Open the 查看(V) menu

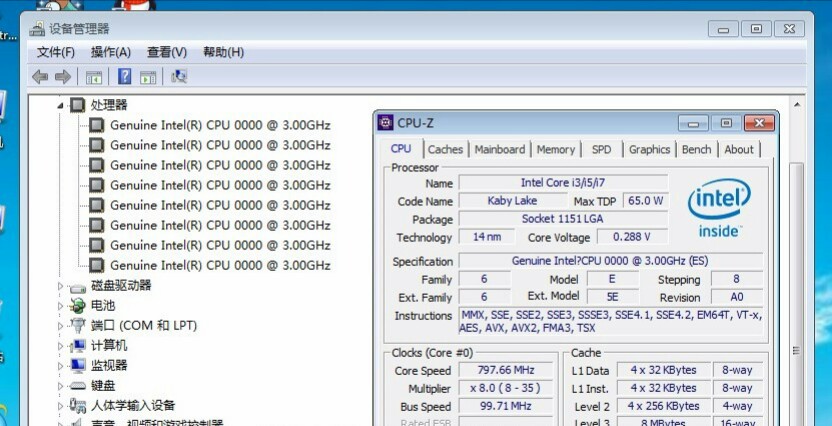(x=167, y=52)
